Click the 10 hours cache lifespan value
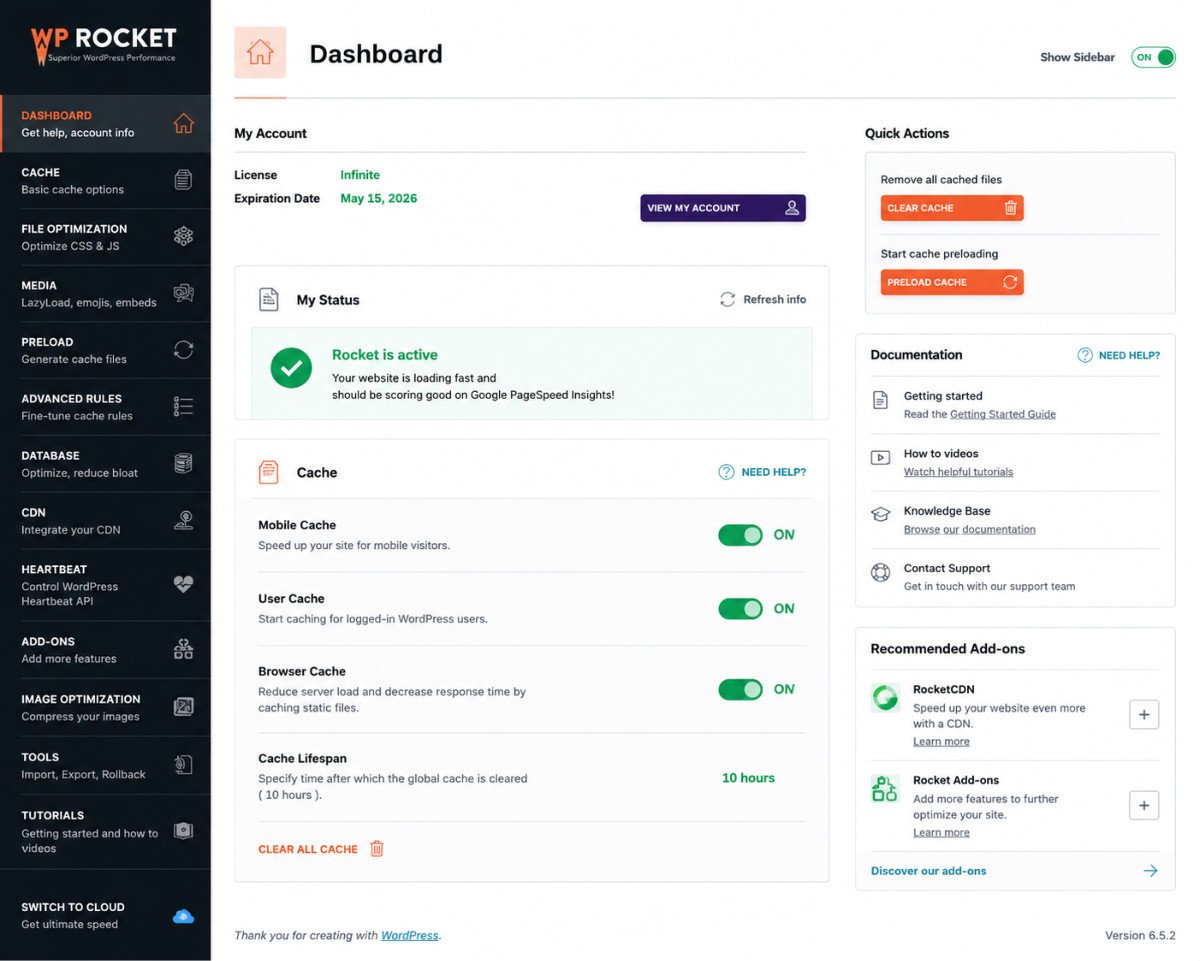This screenshot has width=1200, height=961. [x=748, y=778]
